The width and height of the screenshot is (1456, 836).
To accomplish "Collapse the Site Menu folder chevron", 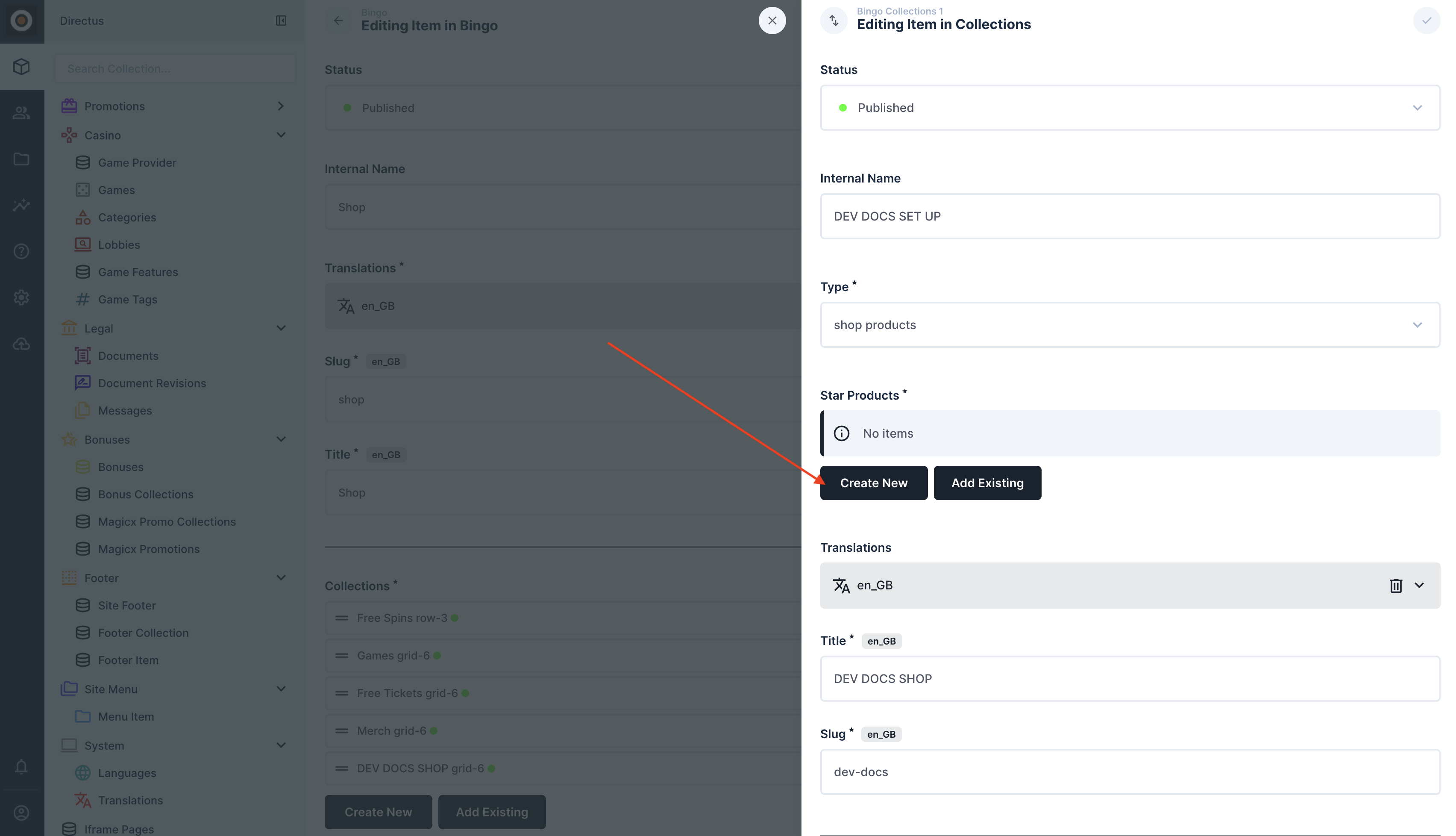I will tap(281, 689).
